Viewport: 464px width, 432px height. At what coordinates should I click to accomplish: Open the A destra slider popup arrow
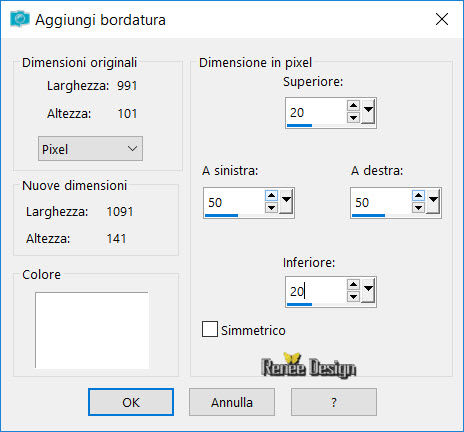(433, 201)
